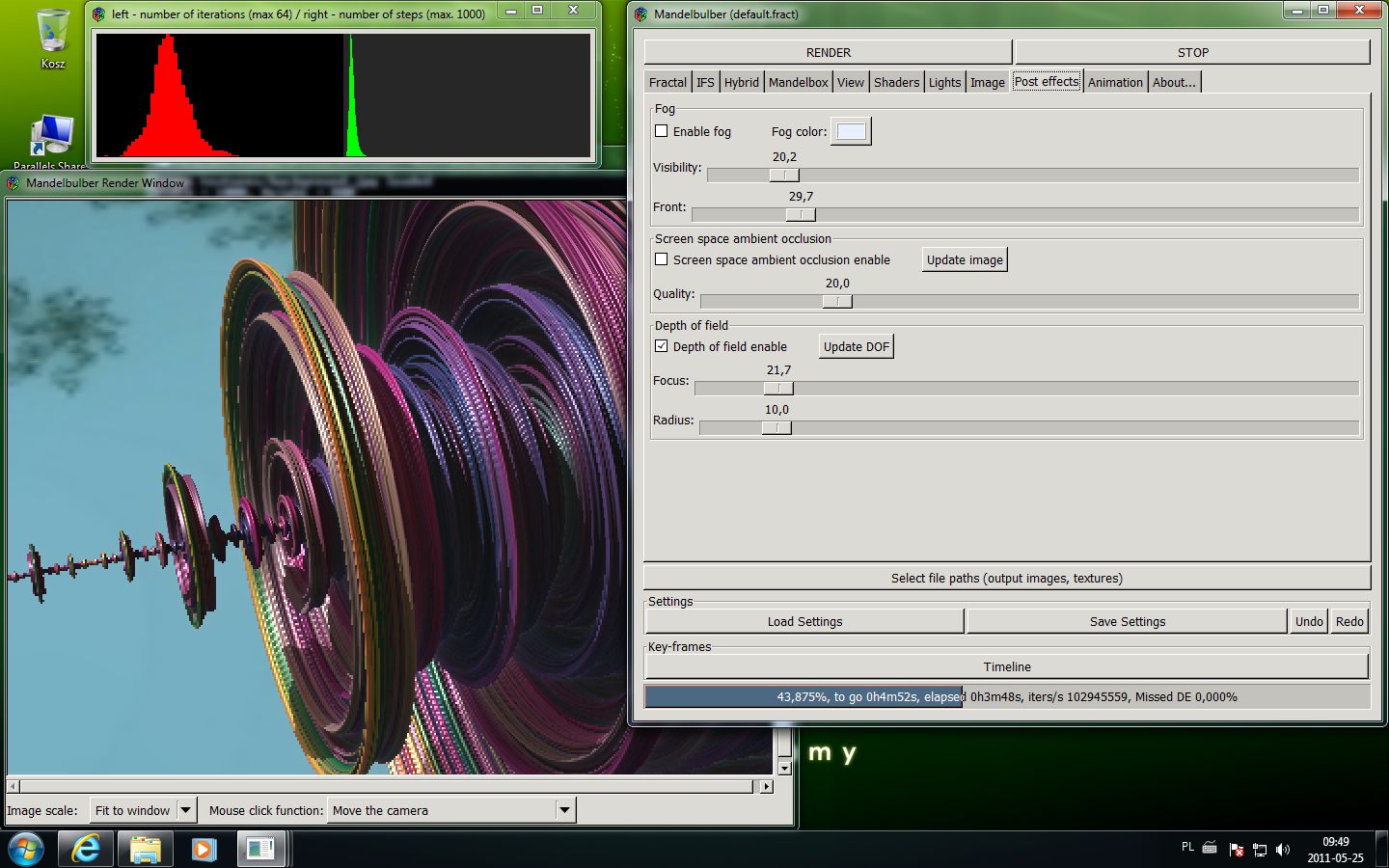Open the Windows Start menu
Screen dimensions: 1389x868
[26, 849]
